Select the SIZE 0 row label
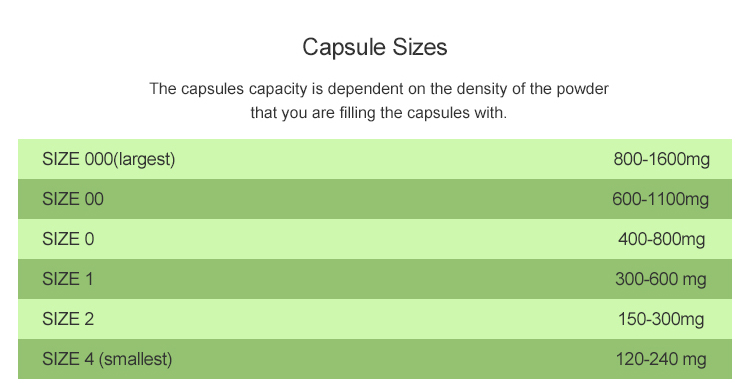Image resolution: width=750 pixels, height=383 pixels. pos(68,239)
